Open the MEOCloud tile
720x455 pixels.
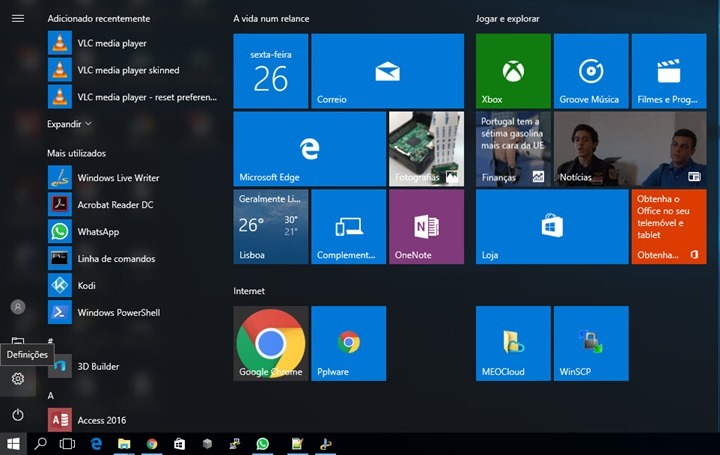point(513,344)
